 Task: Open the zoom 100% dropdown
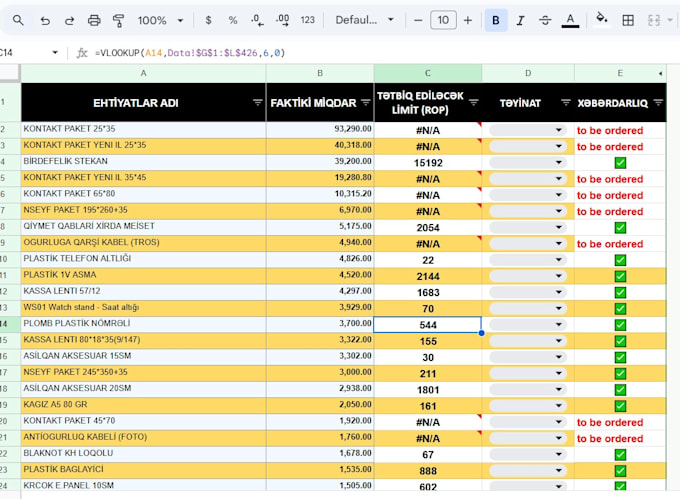point(160,20)
